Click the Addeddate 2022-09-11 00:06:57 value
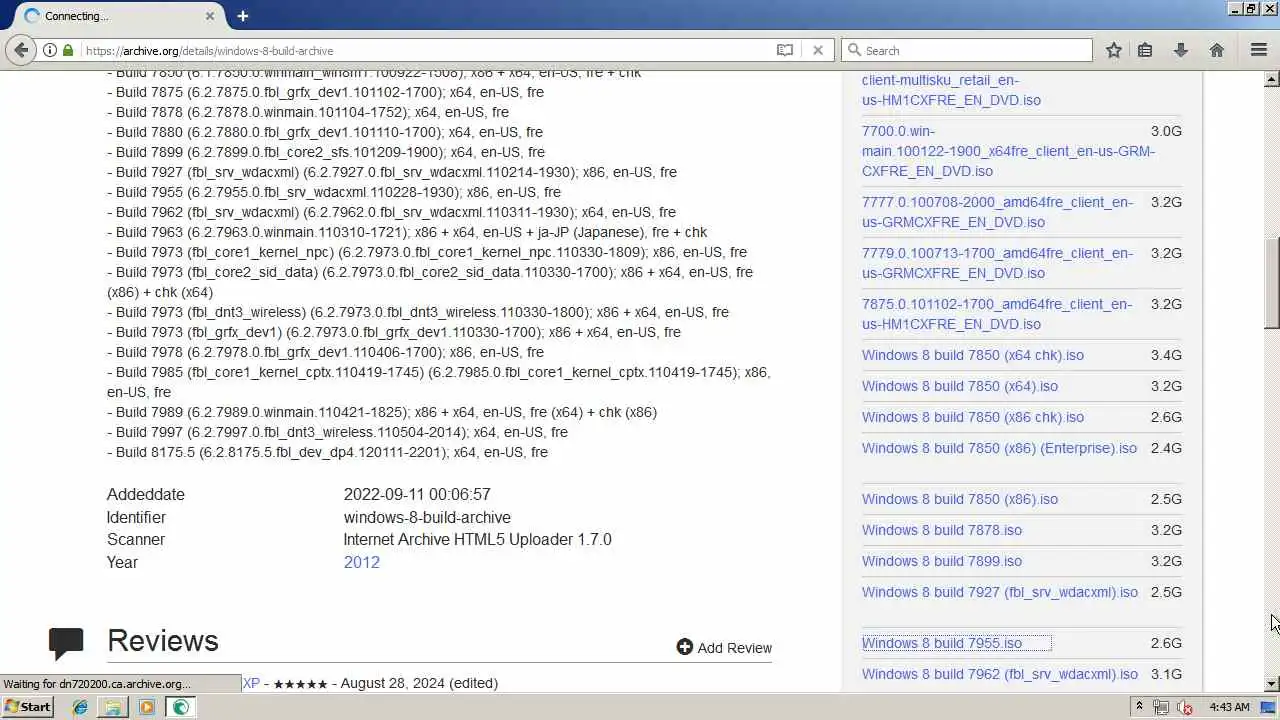The height and width of the screenshot is (720, 1280). coord(417,494)
